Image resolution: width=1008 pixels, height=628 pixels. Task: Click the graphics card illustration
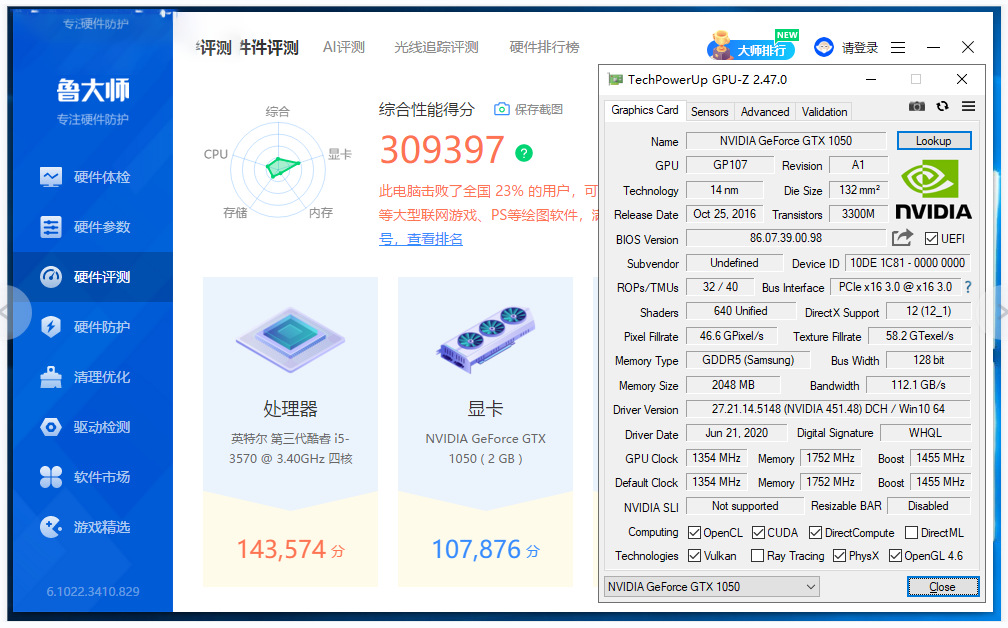point(486,340)
